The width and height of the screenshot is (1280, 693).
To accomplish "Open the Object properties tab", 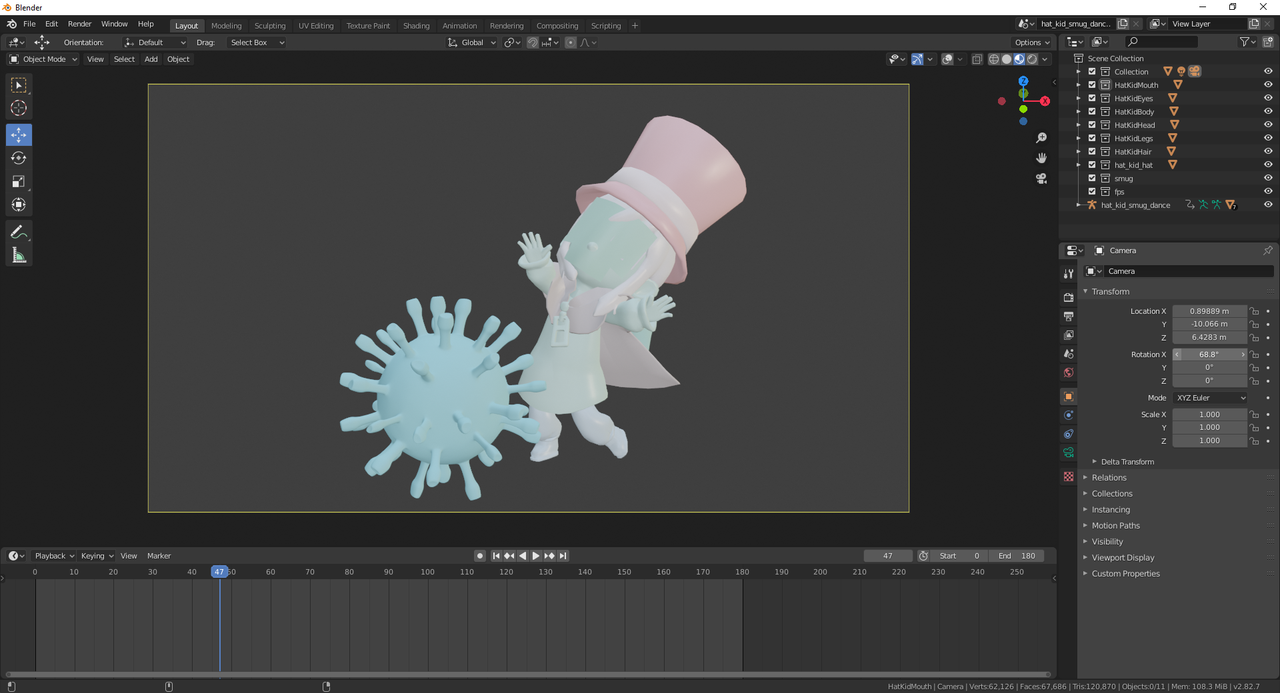I will point(1068,397).
